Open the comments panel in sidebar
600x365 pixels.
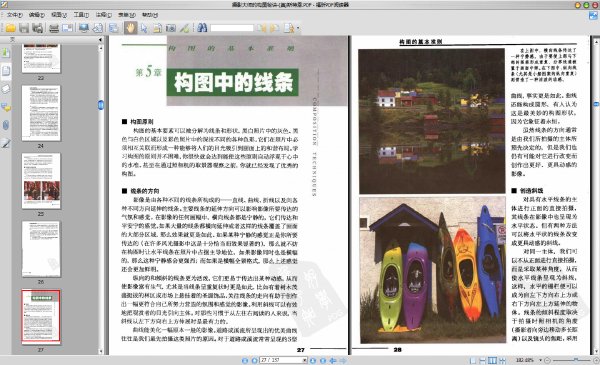click(x=6, y=107)
